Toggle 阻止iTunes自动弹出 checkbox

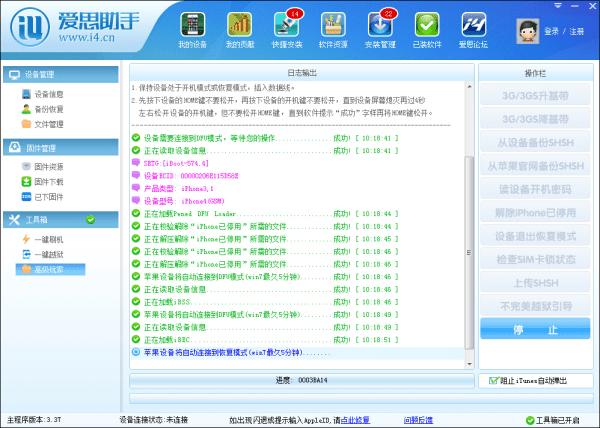494,381
